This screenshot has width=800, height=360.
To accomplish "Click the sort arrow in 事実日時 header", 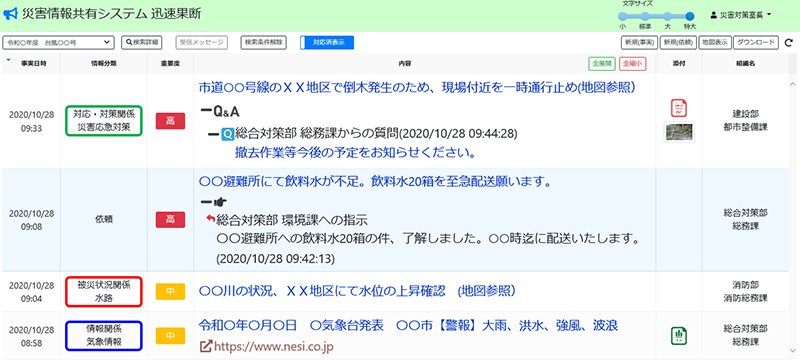I will [x=8, y=60].
